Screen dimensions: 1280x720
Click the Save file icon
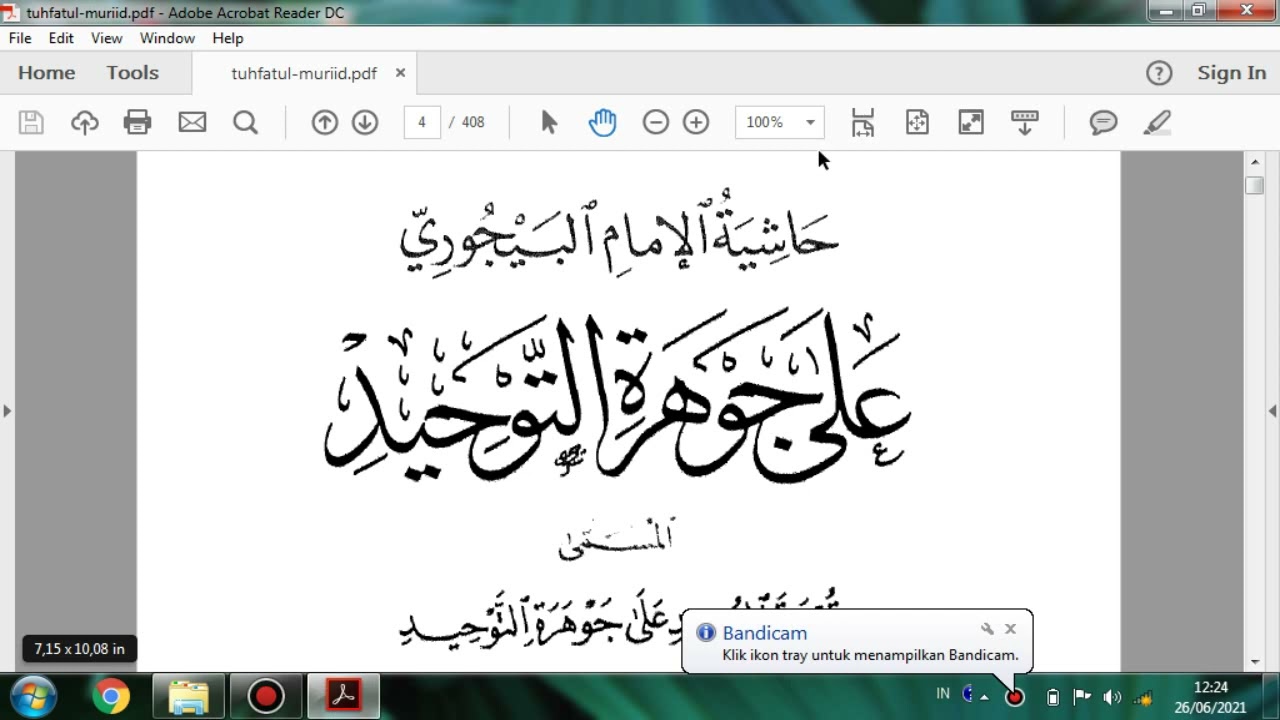(x=31, y=122)
